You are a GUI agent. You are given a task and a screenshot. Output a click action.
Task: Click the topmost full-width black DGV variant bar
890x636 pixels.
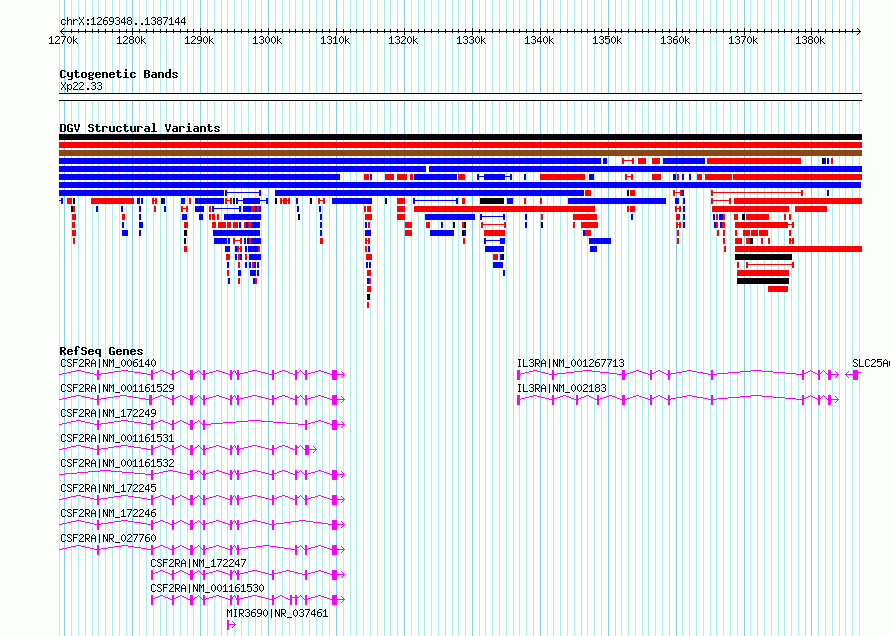click(x=460, y=137)
